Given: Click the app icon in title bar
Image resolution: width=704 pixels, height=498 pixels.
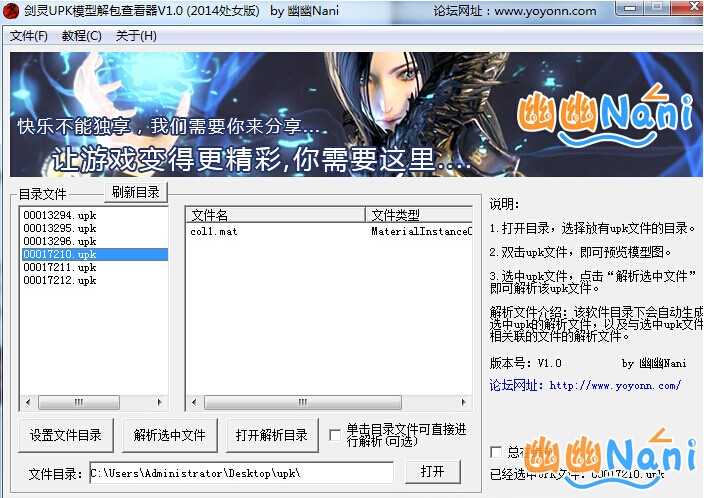Looking at the screenshot, I should [11, 11].
